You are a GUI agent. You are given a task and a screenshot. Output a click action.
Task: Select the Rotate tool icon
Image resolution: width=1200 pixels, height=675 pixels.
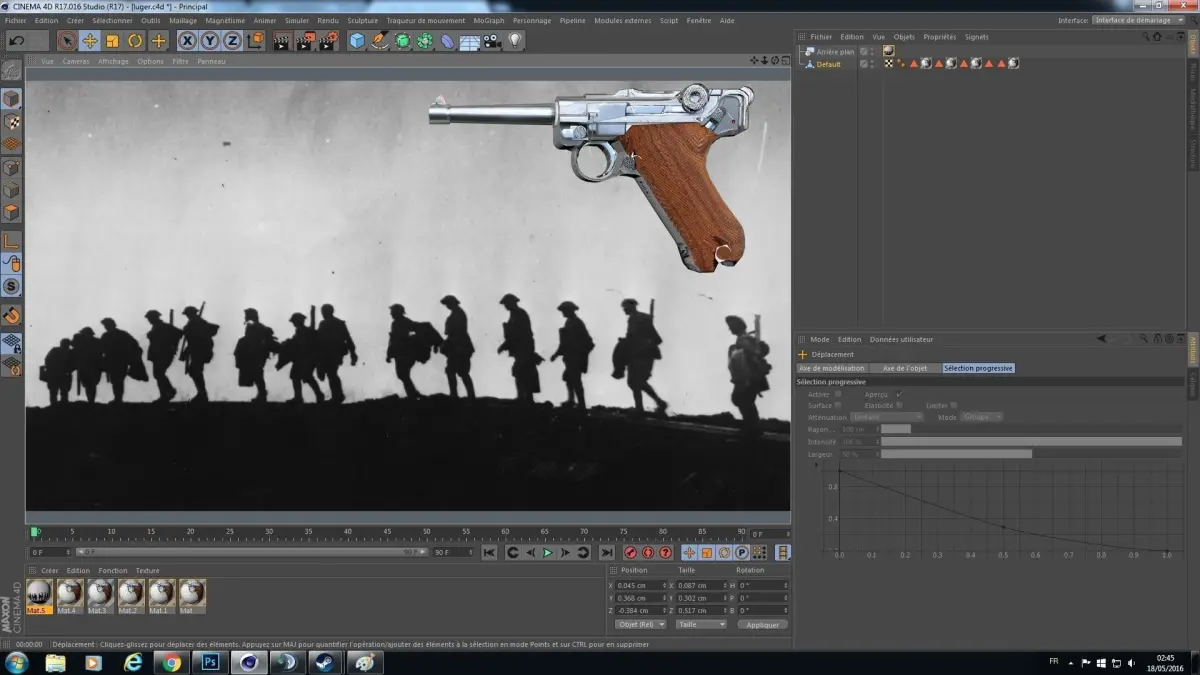[135, 41]
